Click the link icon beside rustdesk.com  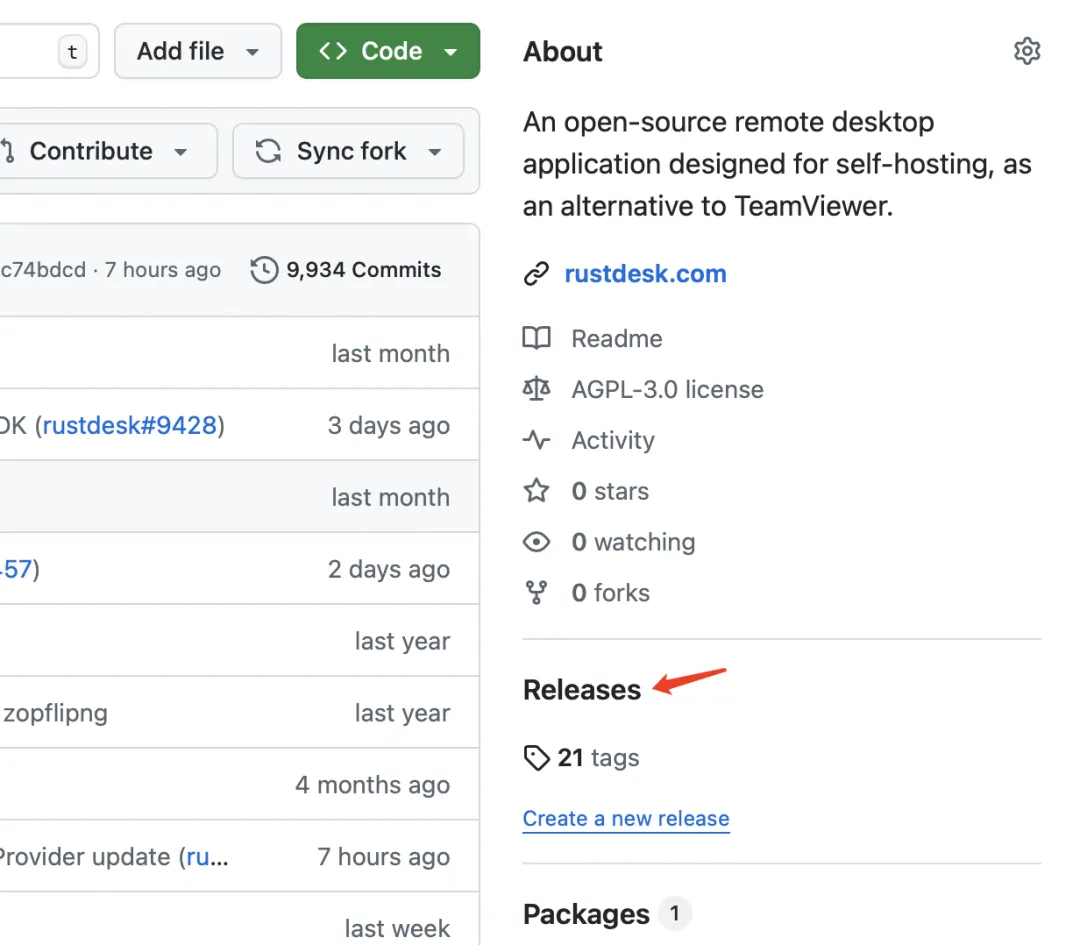(537, 274)
